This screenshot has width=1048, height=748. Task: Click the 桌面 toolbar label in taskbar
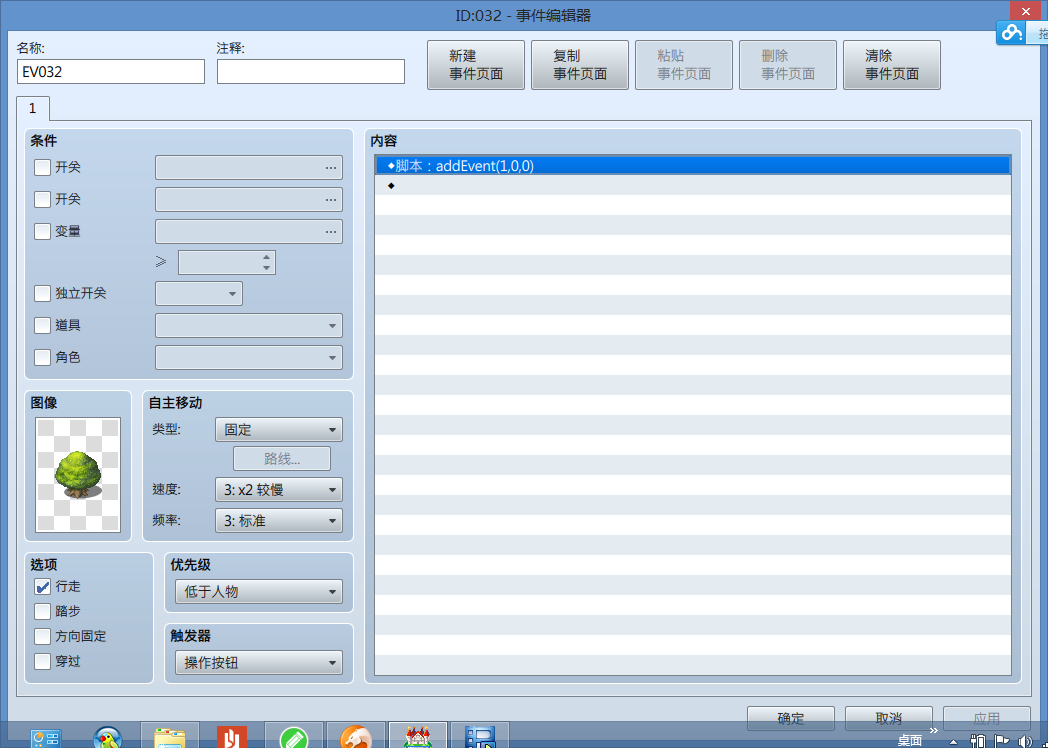click(x=910, y=741)
